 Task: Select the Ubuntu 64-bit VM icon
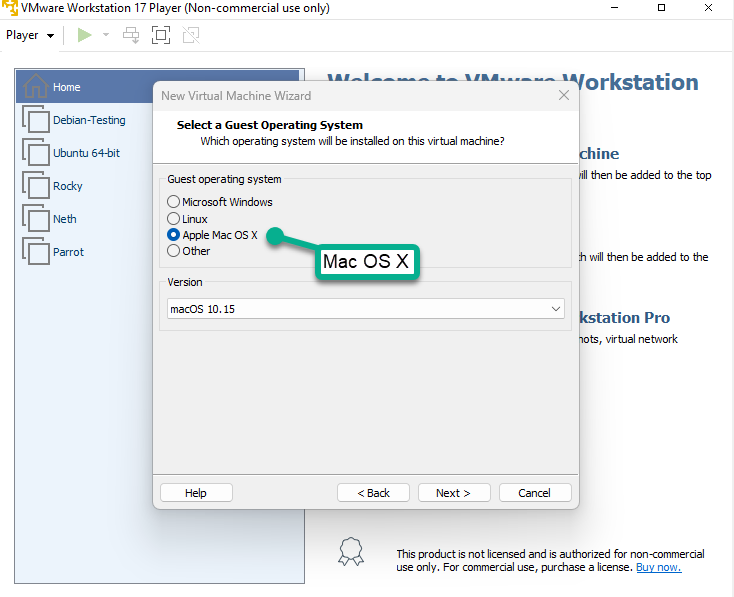pyautogui.click(x=37, y=153)
